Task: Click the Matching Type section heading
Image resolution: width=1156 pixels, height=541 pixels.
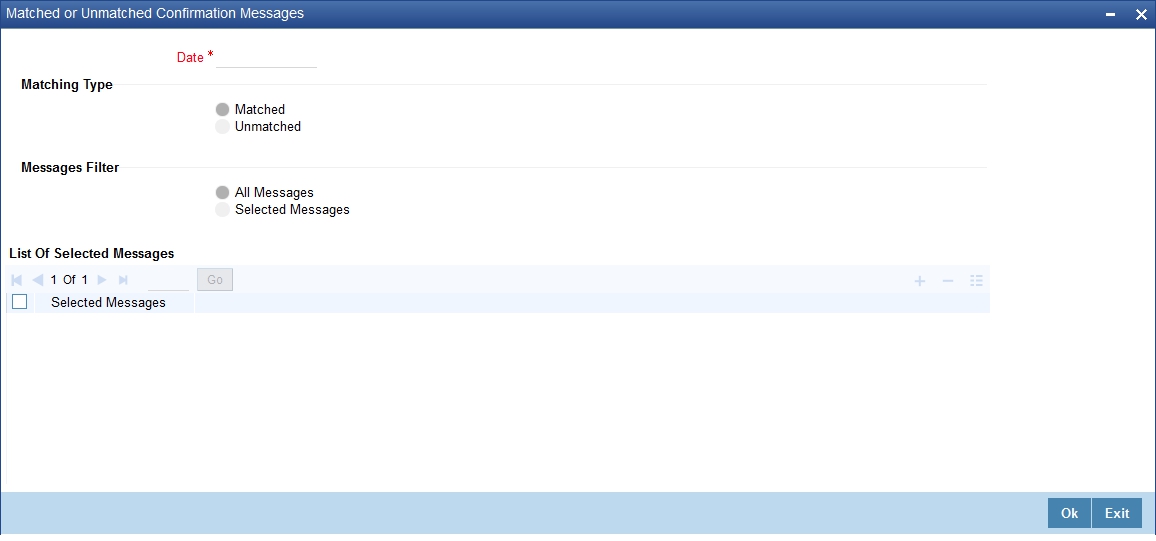Action: click(67, 85)
